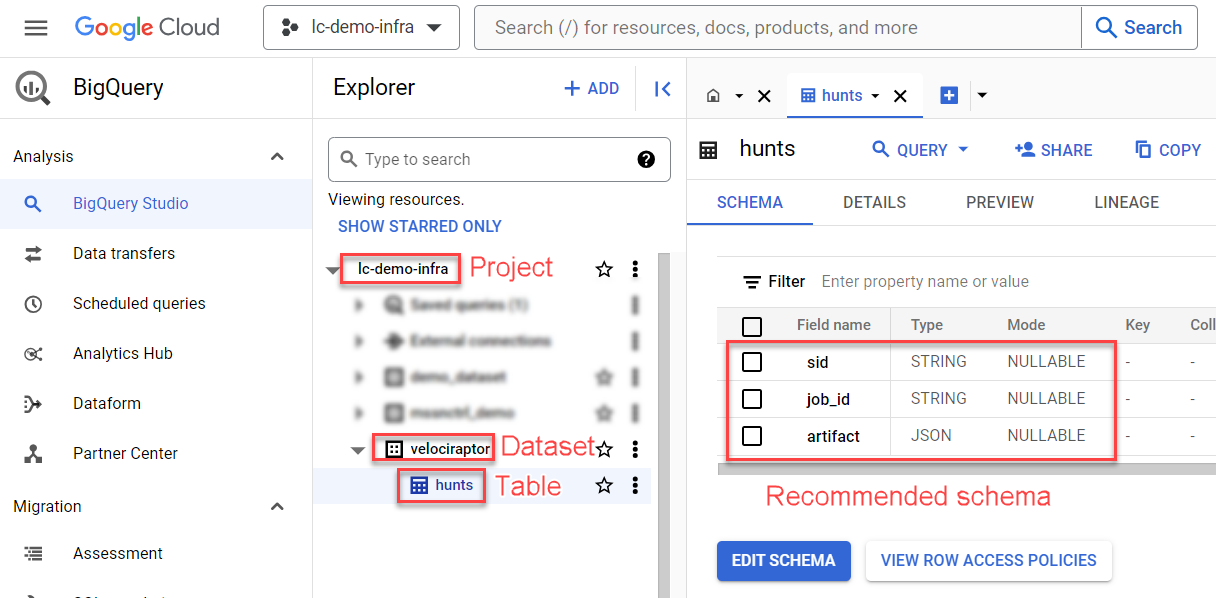Viewport: 1216px width, 598px height.
Task: Collapse the velociraptor dataset tree node
Action: tap(357, 450)
